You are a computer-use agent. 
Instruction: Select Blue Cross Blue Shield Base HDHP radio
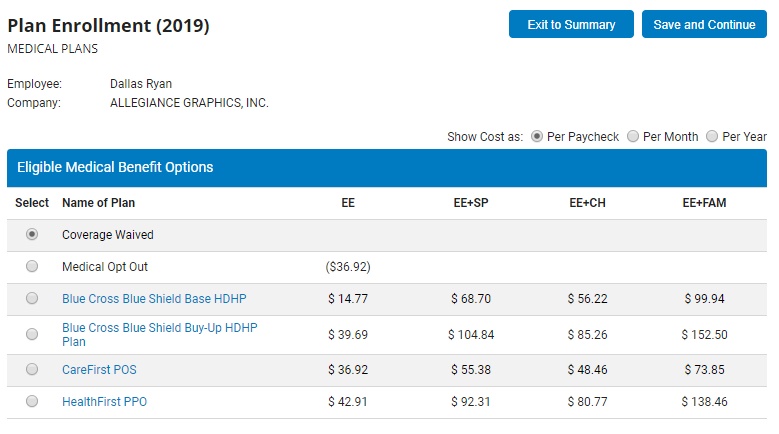pos(32,298)
